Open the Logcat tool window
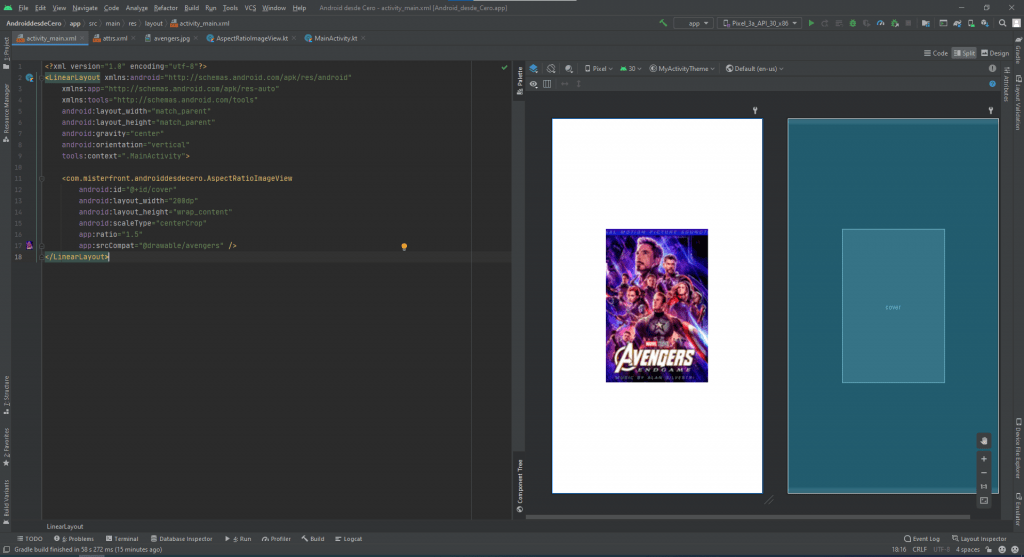 pyautogui.click(x=349, y=539)
